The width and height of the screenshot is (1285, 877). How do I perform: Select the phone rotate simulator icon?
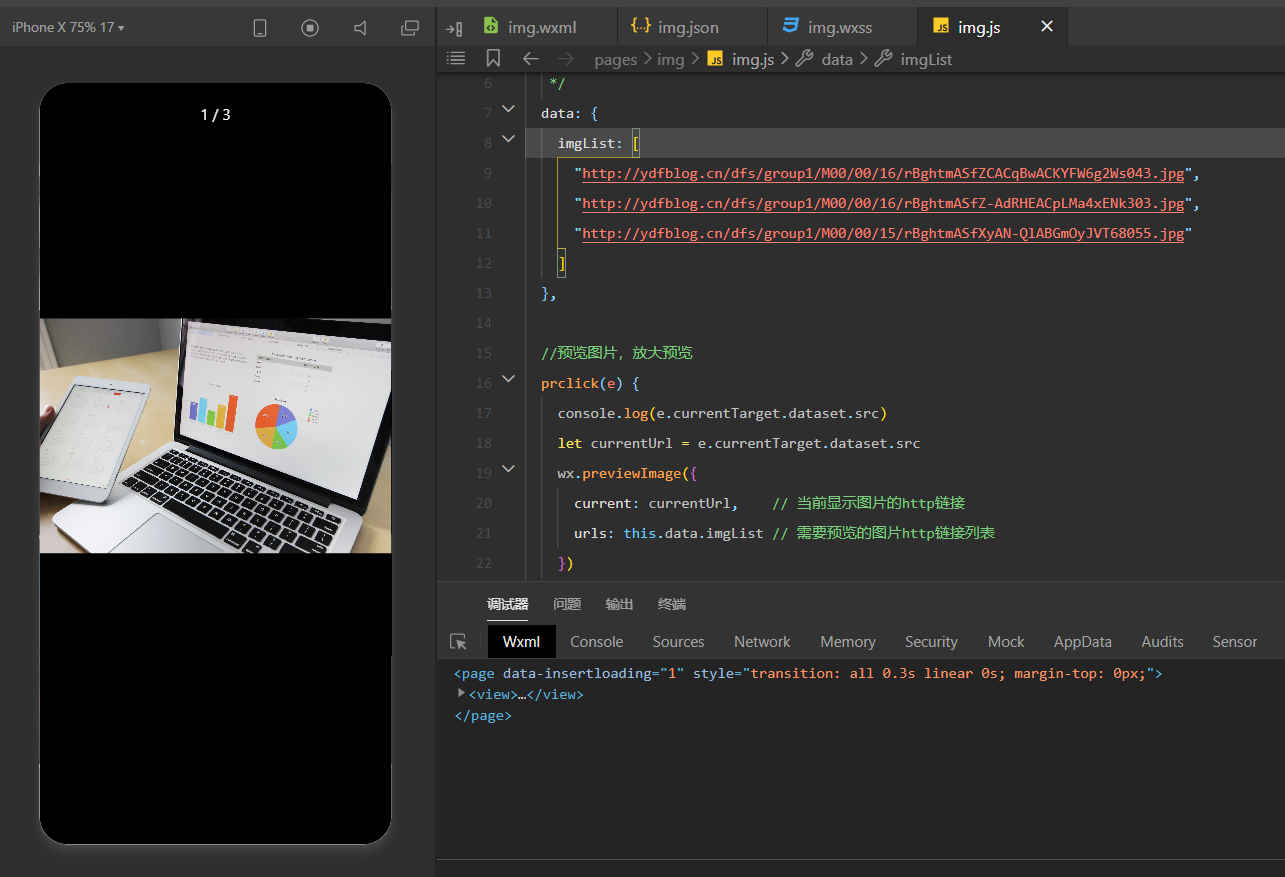[260, 28]
